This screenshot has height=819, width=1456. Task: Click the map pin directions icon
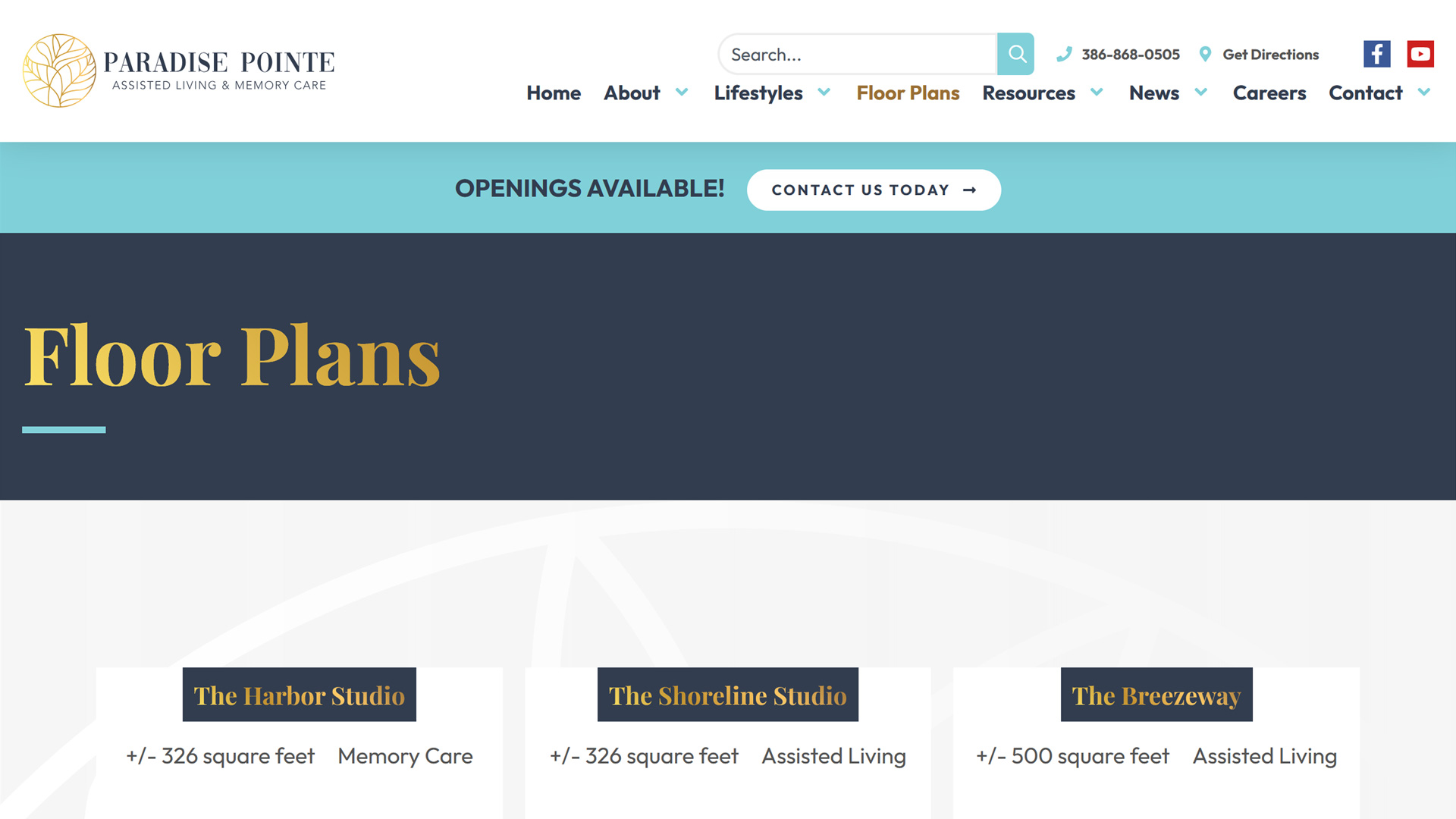[x=1205, y=54]
